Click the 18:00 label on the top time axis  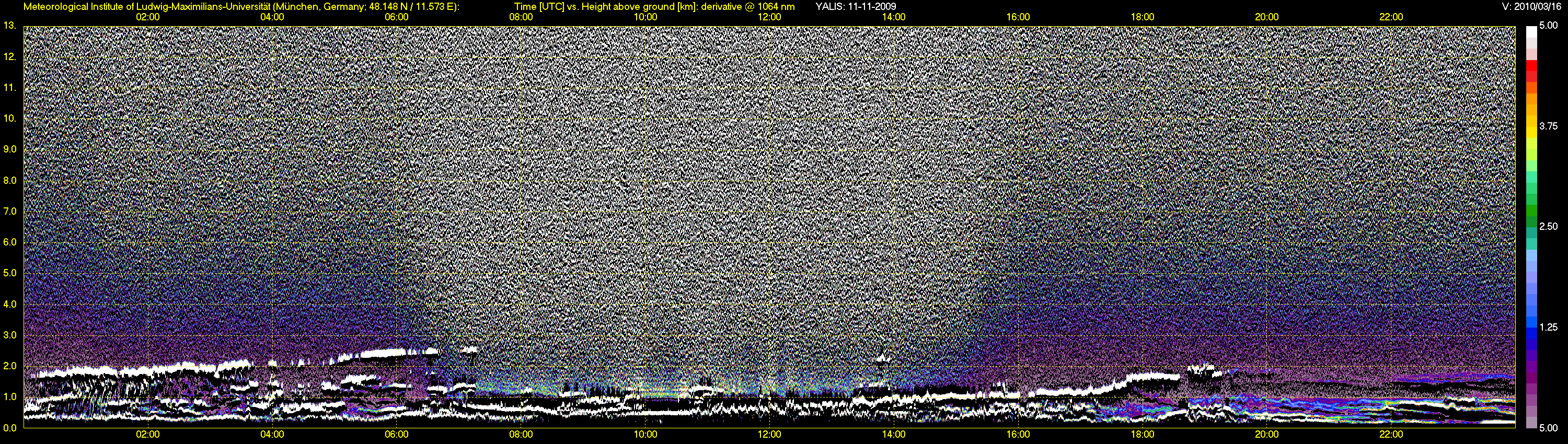[1143, 17]
